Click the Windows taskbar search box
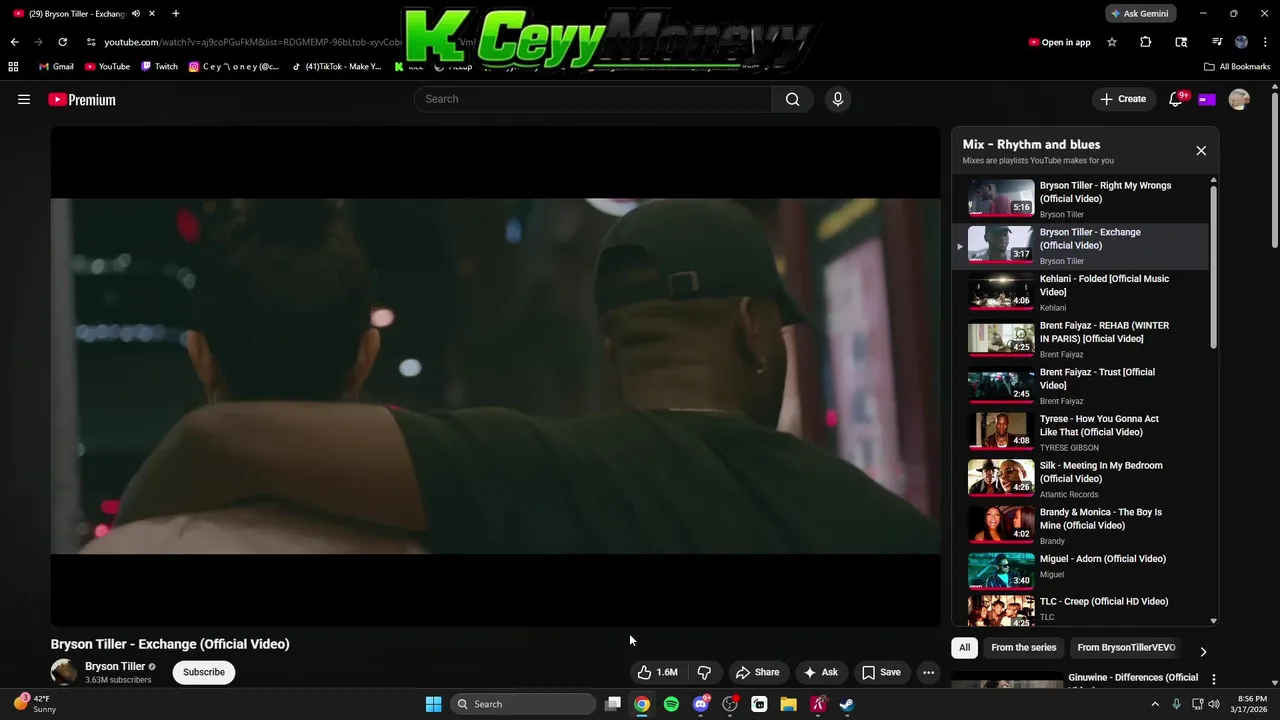The height and width of the screenshot is (720, 1280). click(x=523, y=704)
